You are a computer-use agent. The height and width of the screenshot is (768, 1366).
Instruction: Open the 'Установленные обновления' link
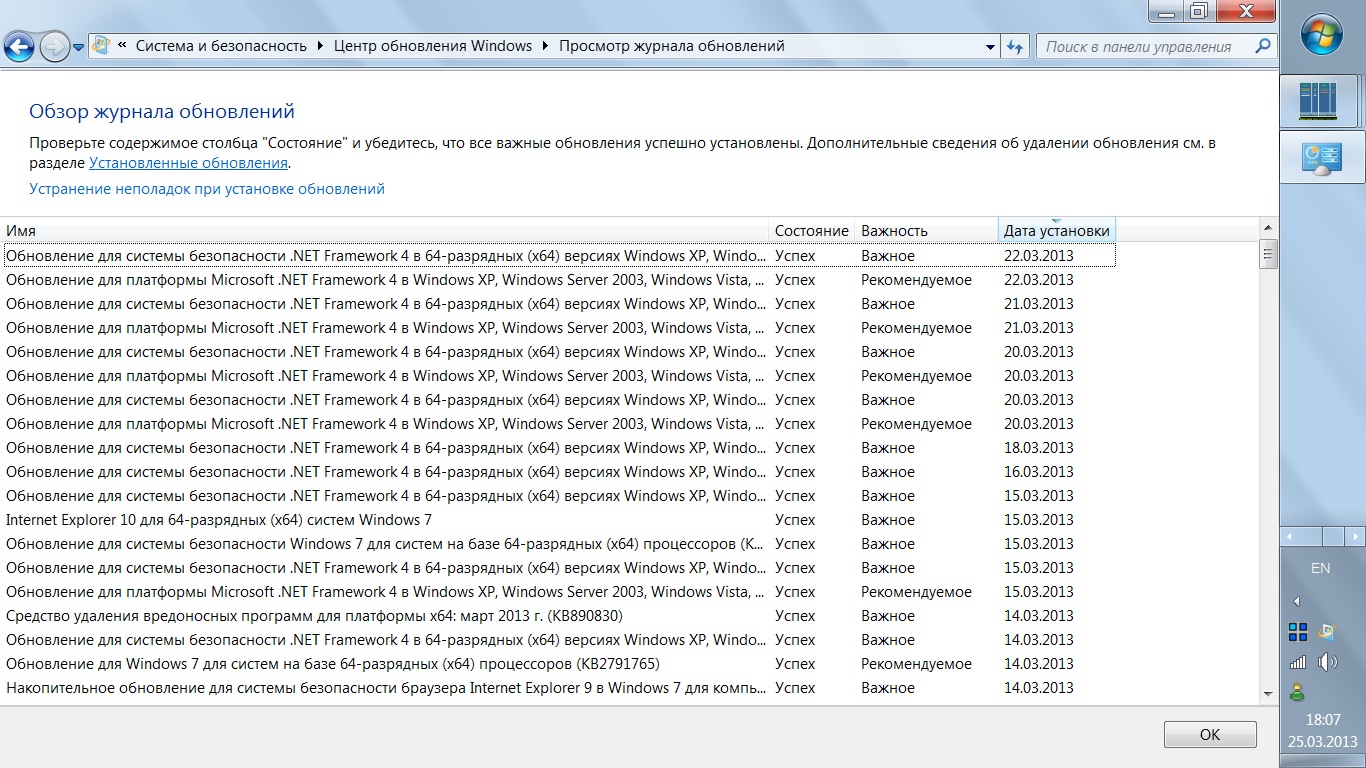point(188,163)
